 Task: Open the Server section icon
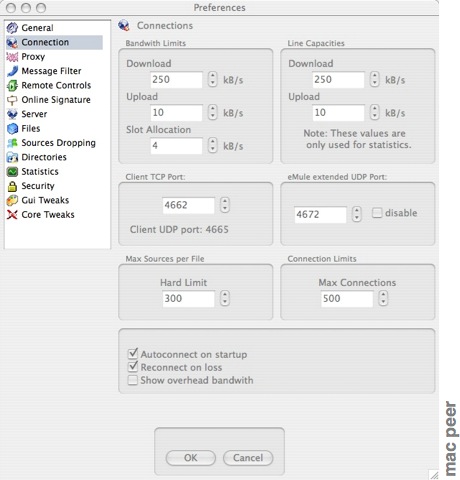12,114
